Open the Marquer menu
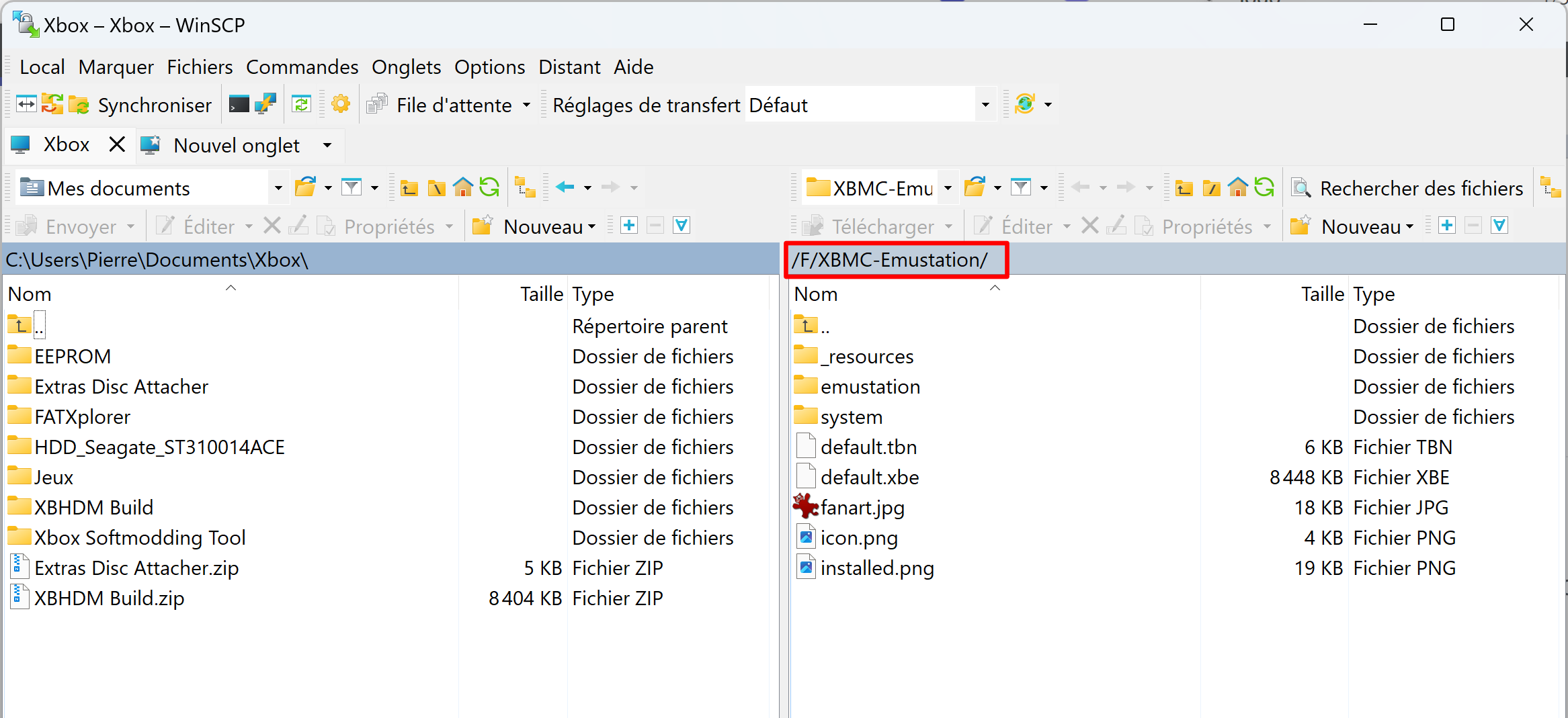This screenshot has width=1568, height=718. (x=116, y=67)
